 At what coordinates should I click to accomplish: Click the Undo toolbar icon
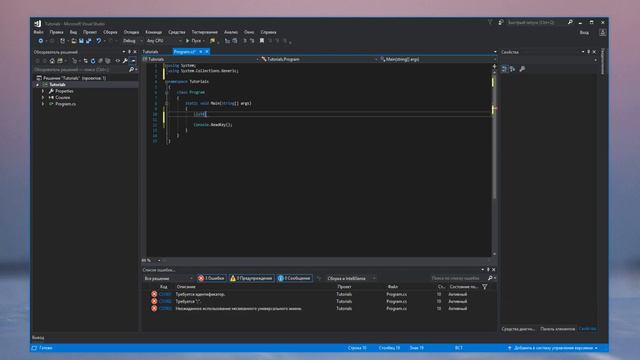coord(98,41)
